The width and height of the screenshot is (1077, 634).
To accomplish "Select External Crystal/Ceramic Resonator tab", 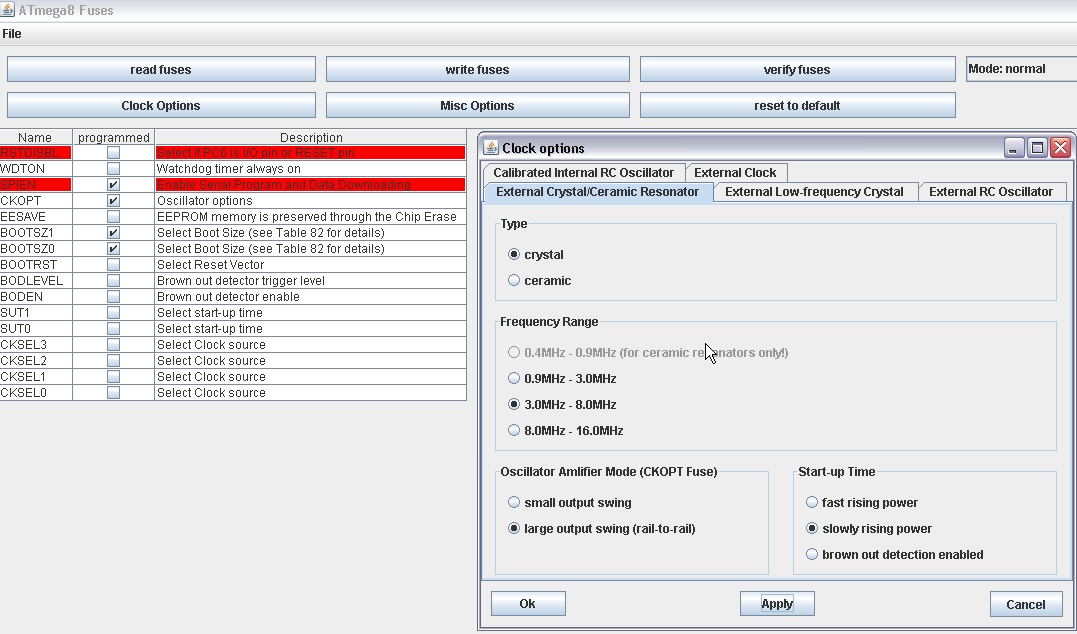I will 598,192.
